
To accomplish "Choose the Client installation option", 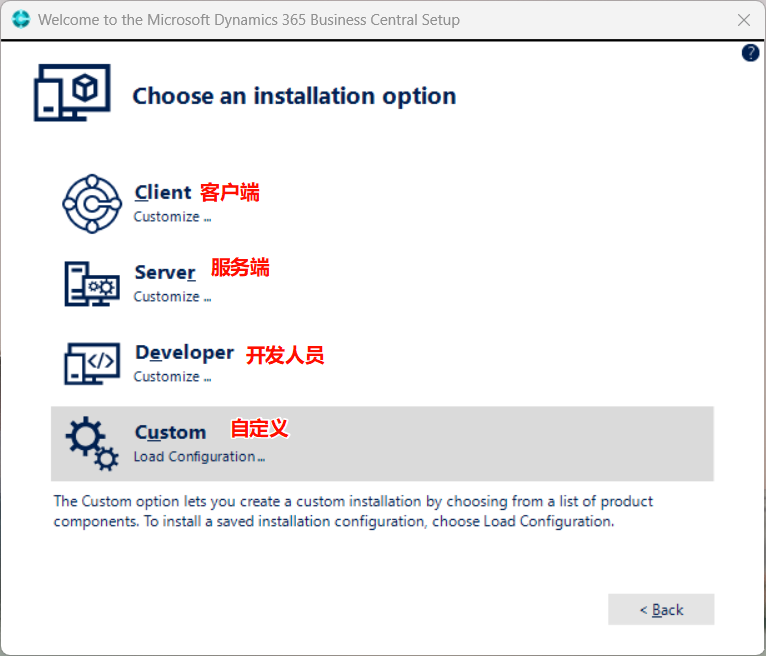I will coord(163,192).
